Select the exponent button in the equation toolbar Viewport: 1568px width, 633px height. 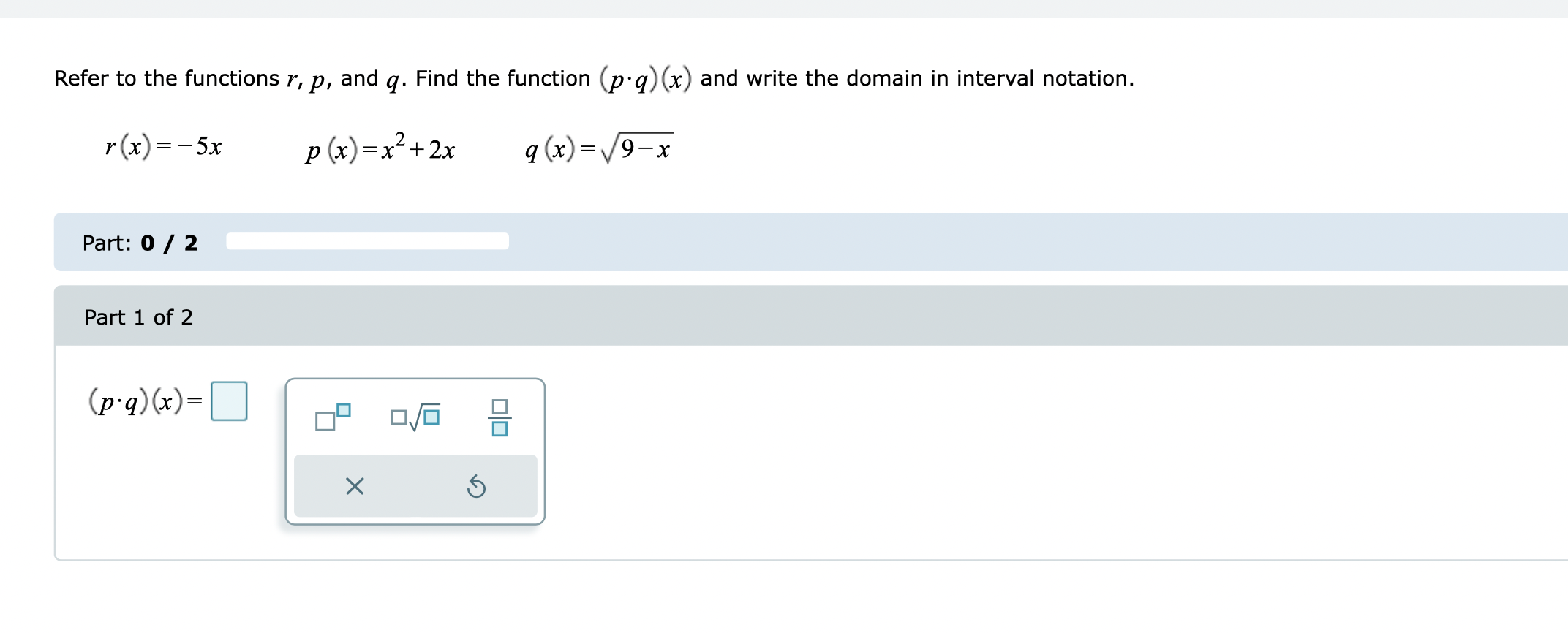333,417
